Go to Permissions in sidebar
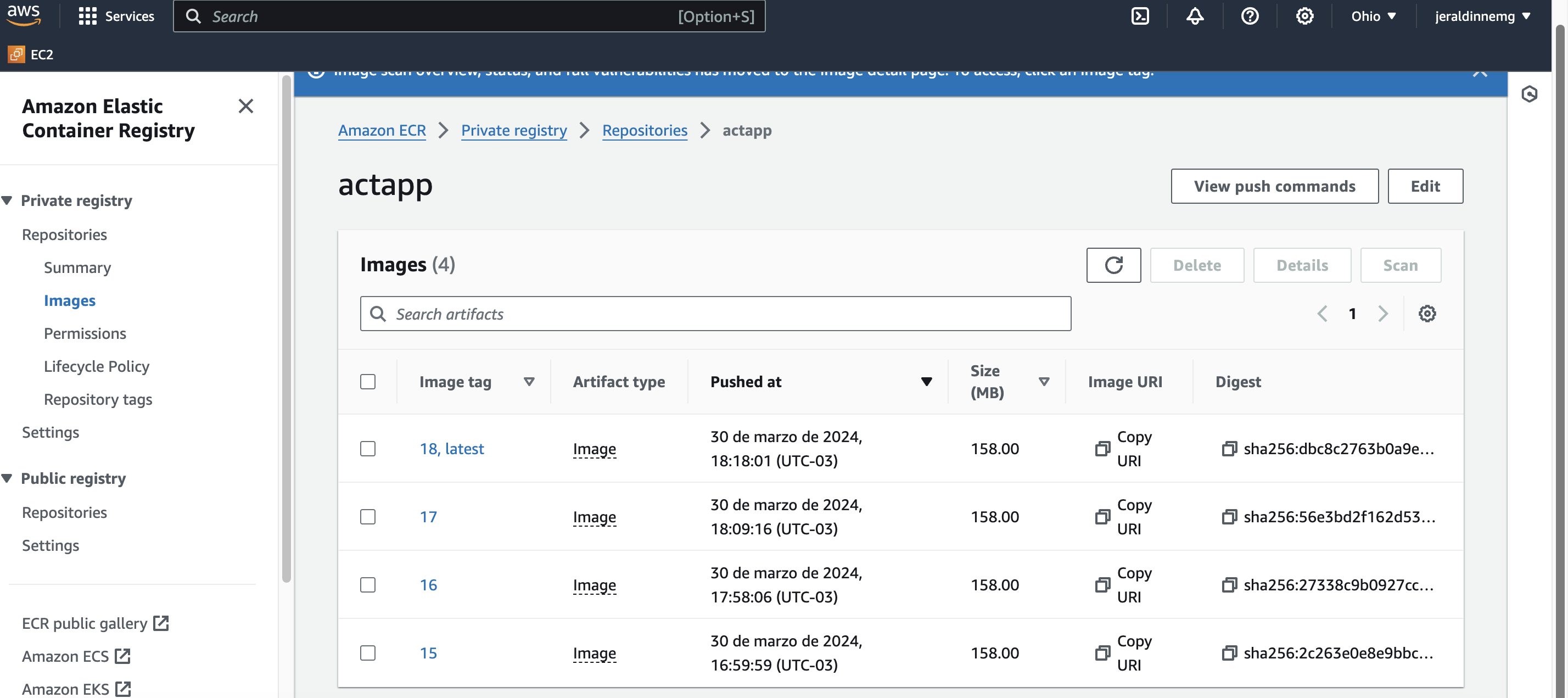Screen dimensions: 1568x698 pos(85,333)
